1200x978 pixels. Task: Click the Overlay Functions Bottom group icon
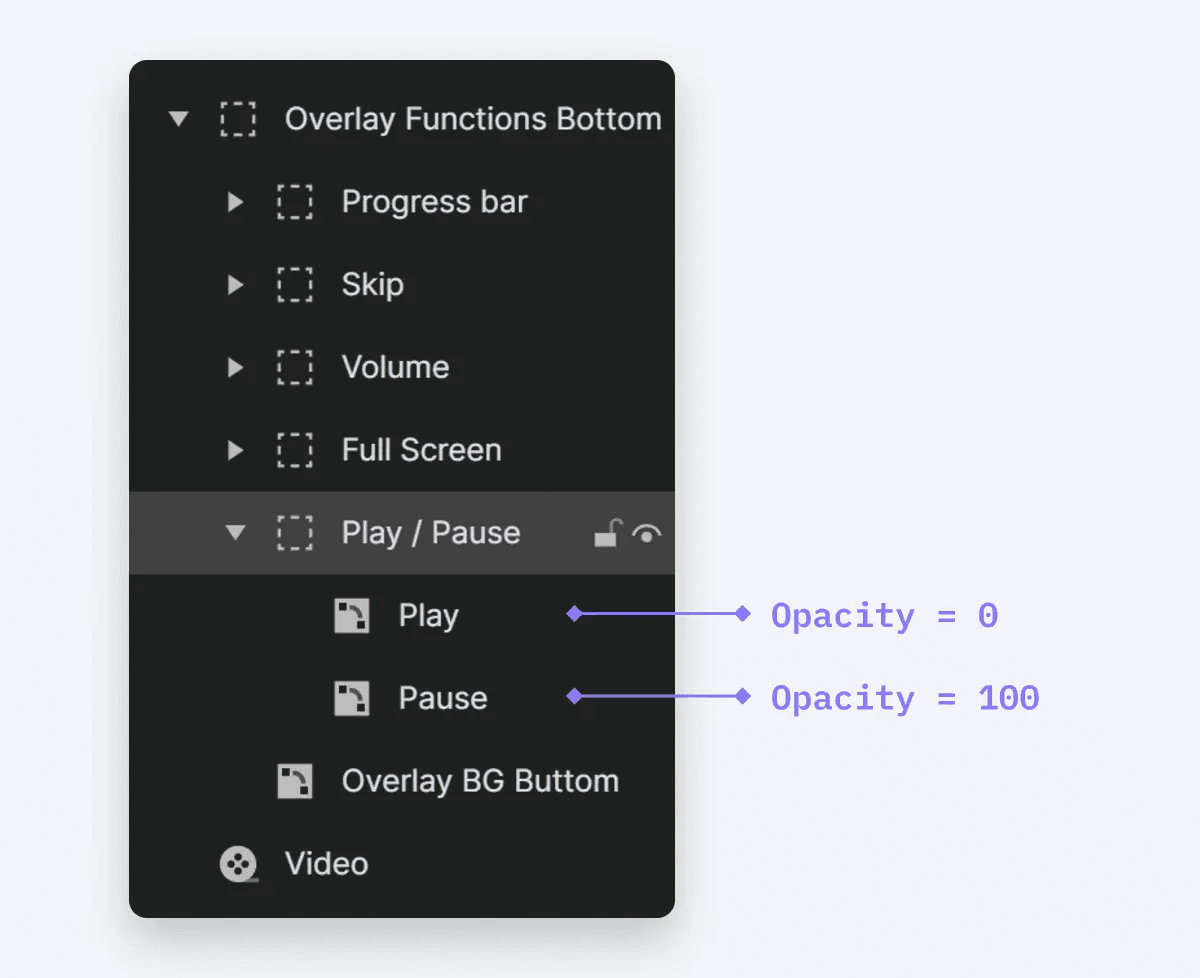(238, 119)
